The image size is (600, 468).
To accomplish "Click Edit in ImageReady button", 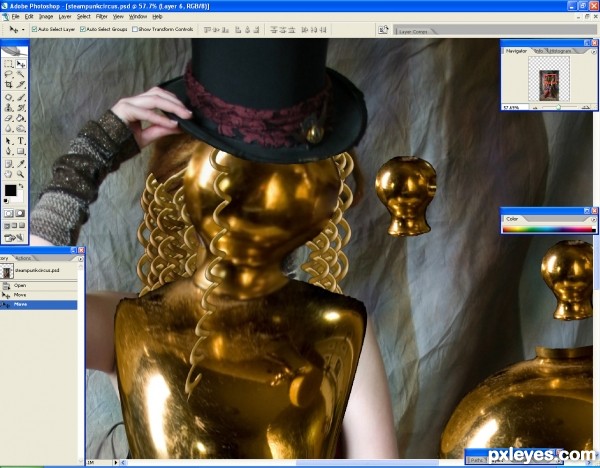I will point(15,238).
